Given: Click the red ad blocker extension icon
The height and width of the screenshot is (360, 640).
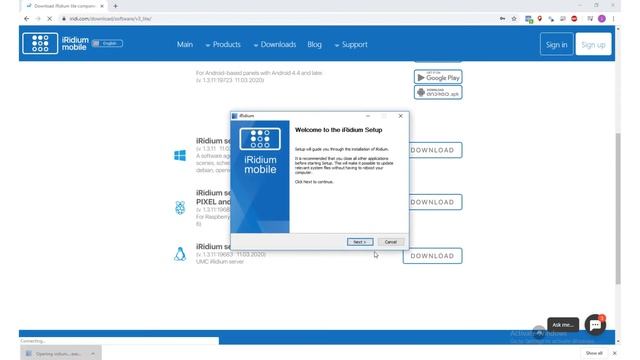Looking at the screenshot, I should coord(574,19).
